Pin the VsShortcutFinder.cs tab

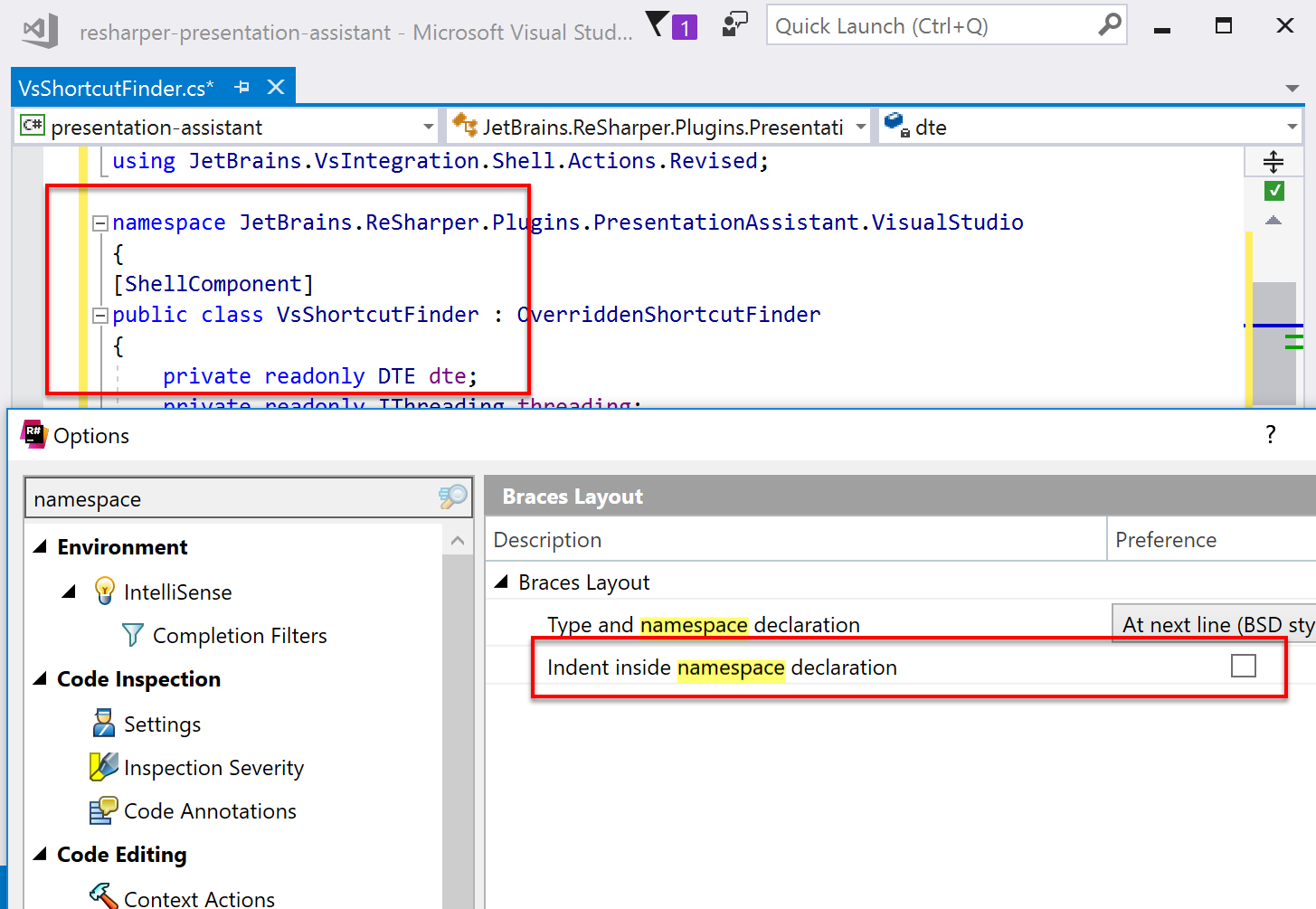[x=241, y=87]
